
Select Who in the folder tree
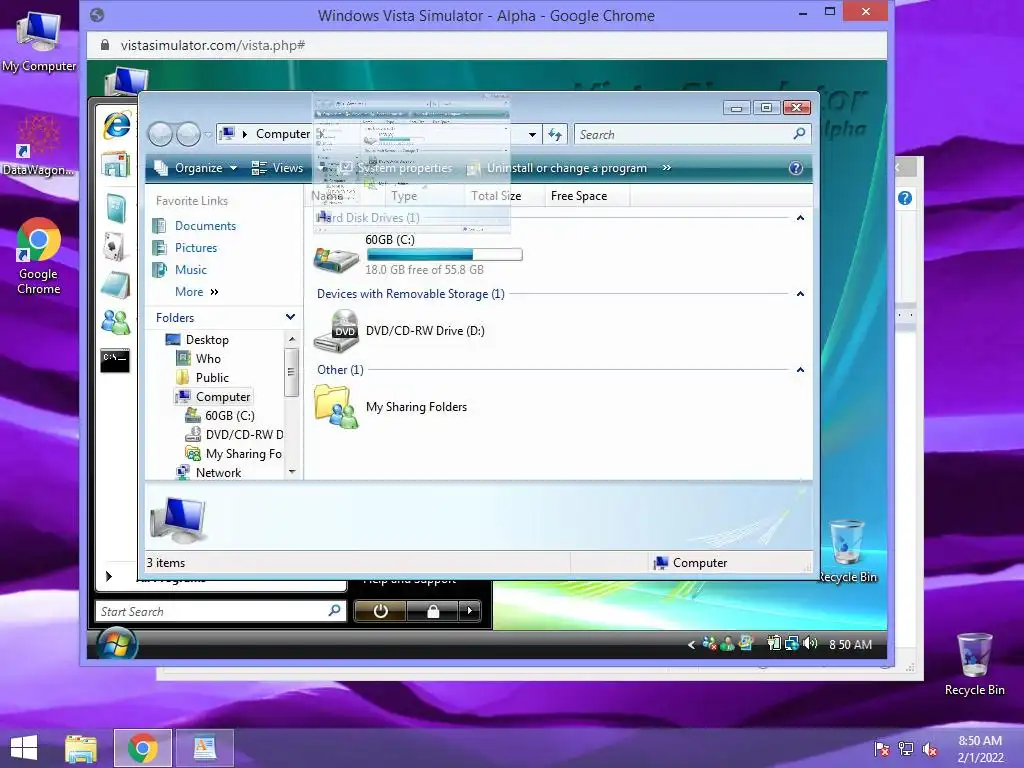tap(208, 359)
